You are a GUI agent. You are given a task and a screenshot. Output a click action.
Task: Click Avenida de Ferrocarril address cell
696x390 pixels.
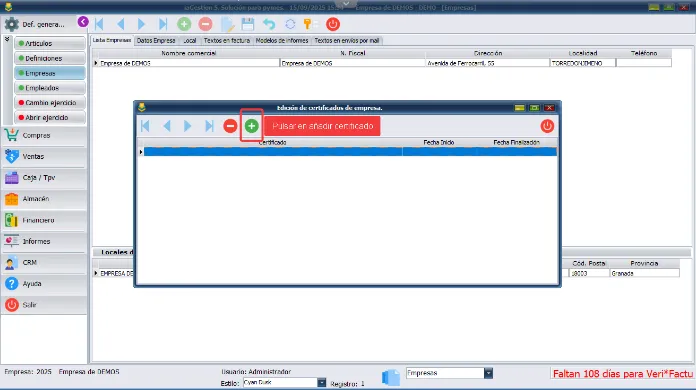click(487, 63)
